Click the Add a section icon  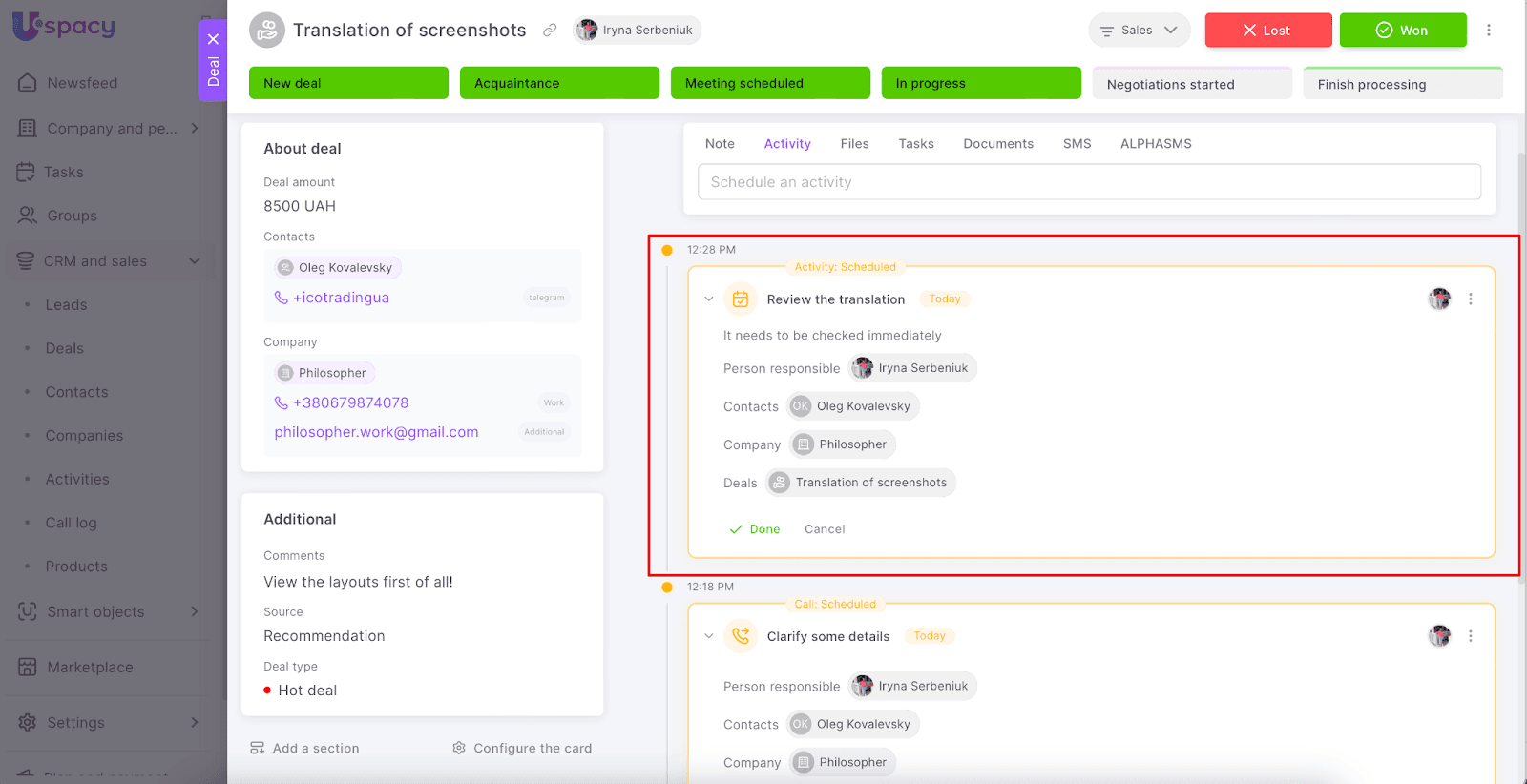pyautogui.click(x=258, y=748)
